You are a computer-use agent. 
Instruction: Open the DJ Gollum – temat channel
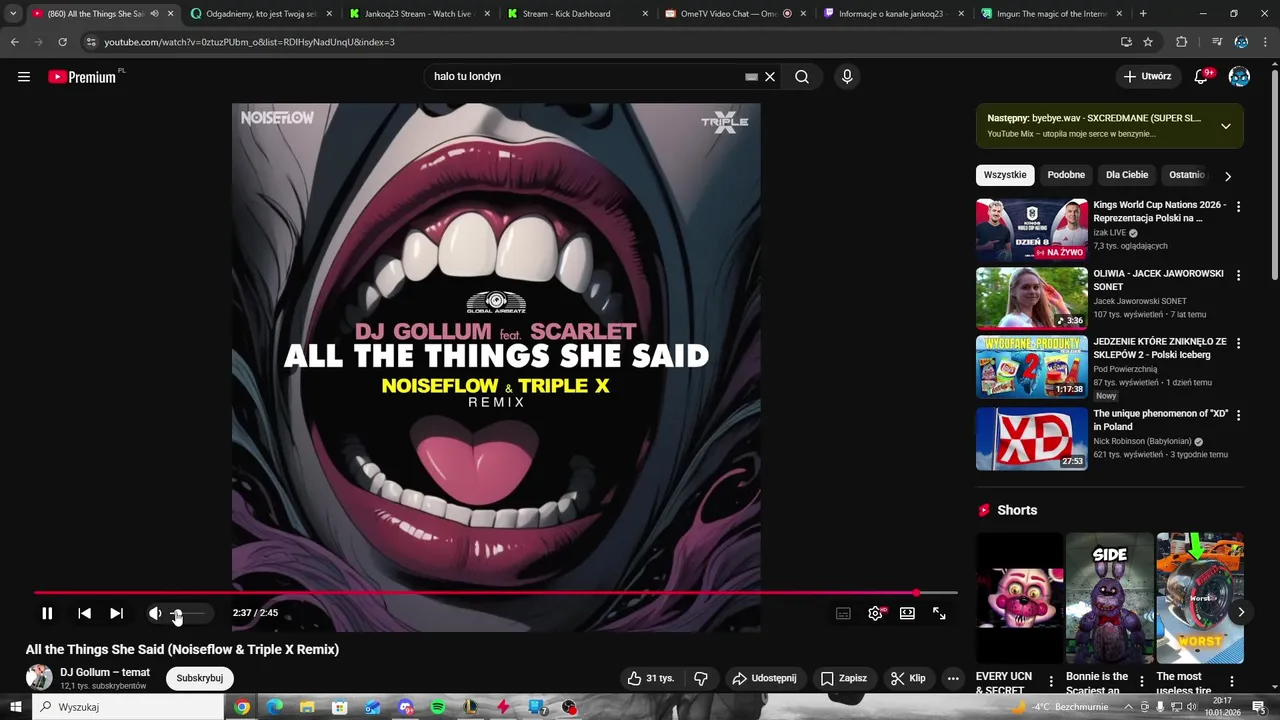click(x=105, y=672)
